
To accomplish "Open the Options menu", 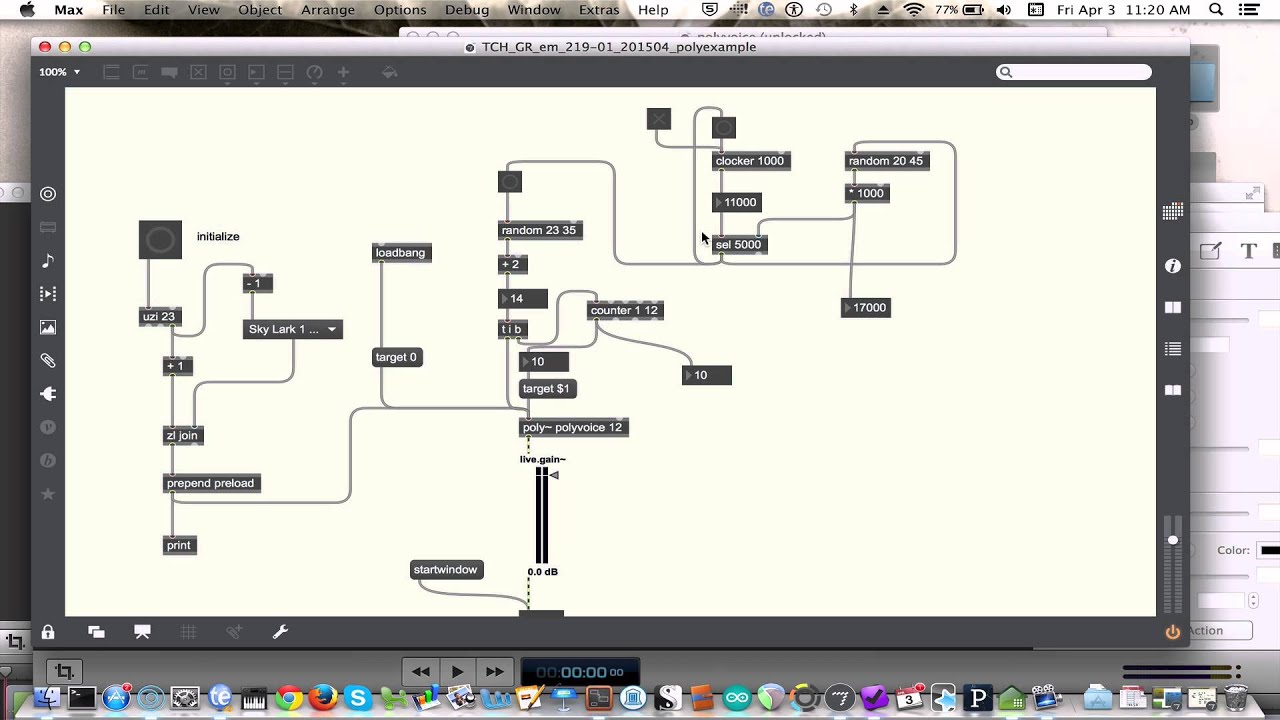I will click(400, 10).
